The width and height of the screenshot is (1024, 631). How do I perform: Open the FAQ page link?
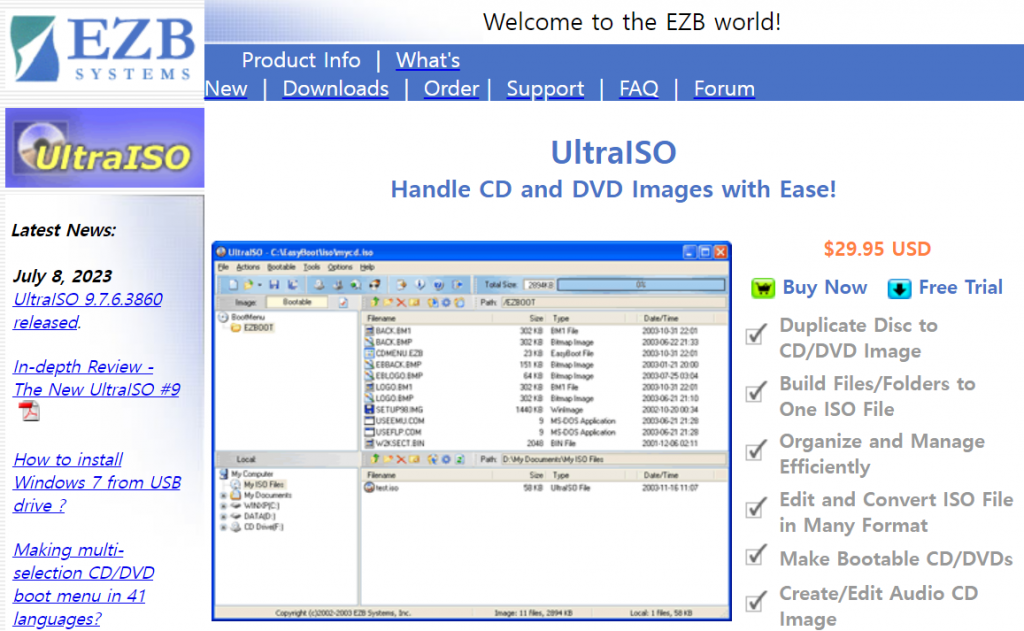639,89
